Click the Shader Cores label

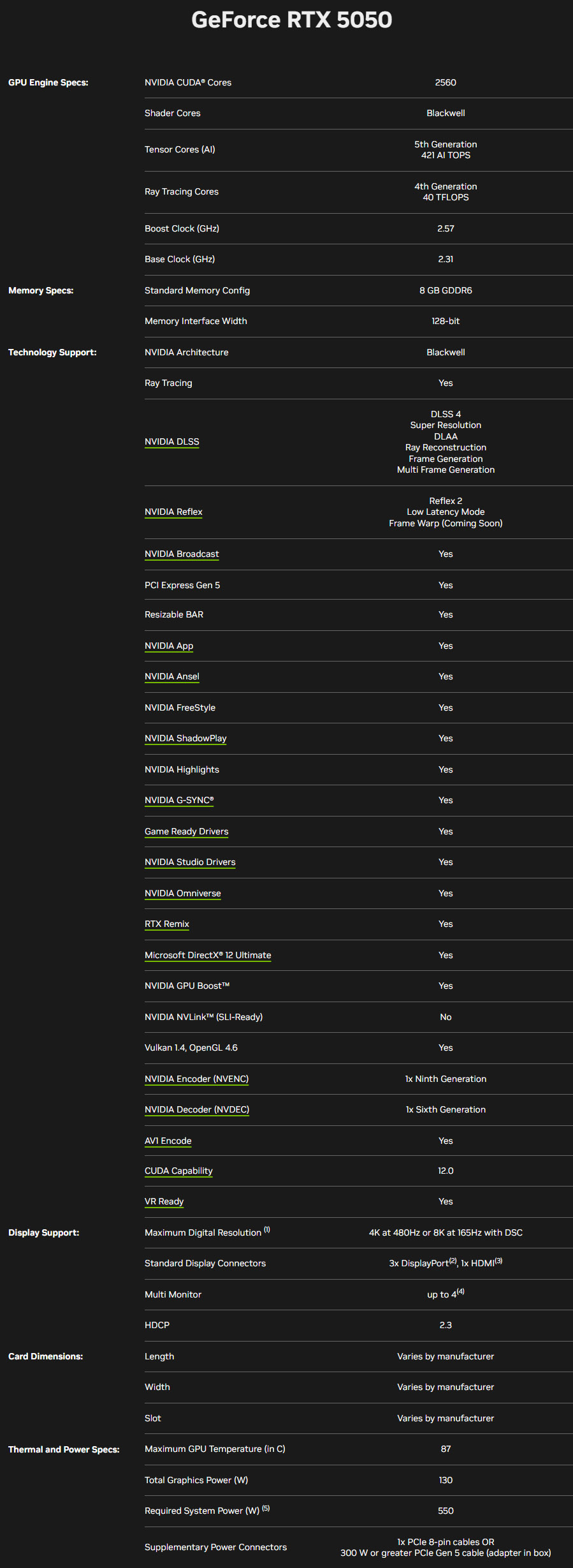pos(173,113)
